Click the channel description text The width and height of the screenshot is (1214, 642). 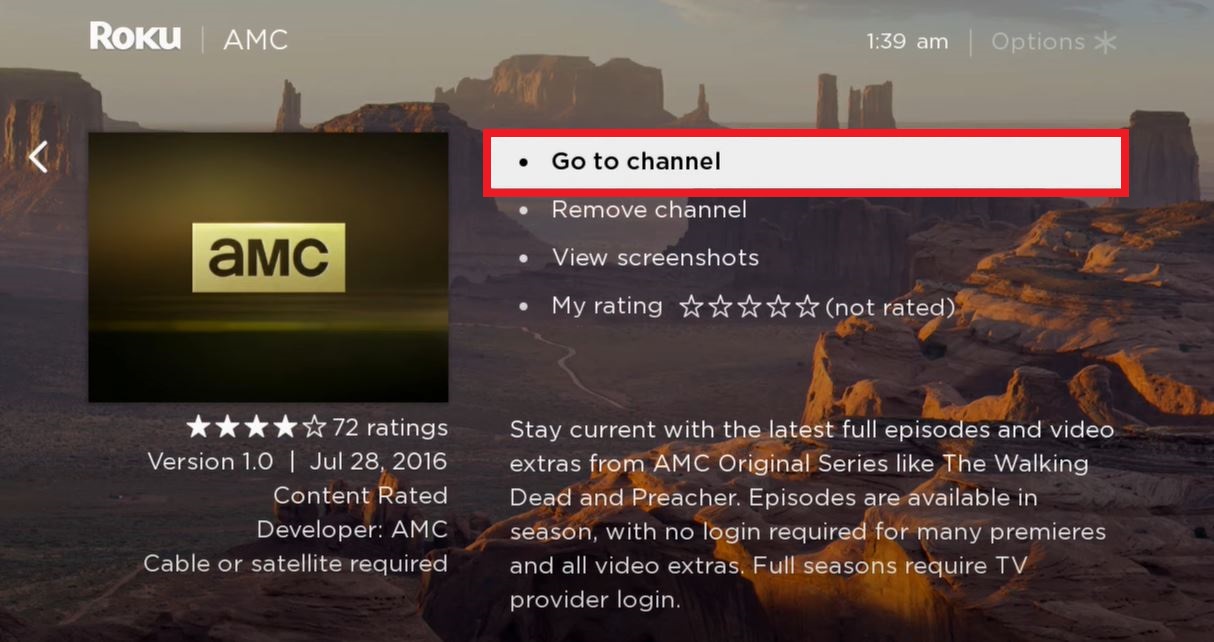click(811, 515)
